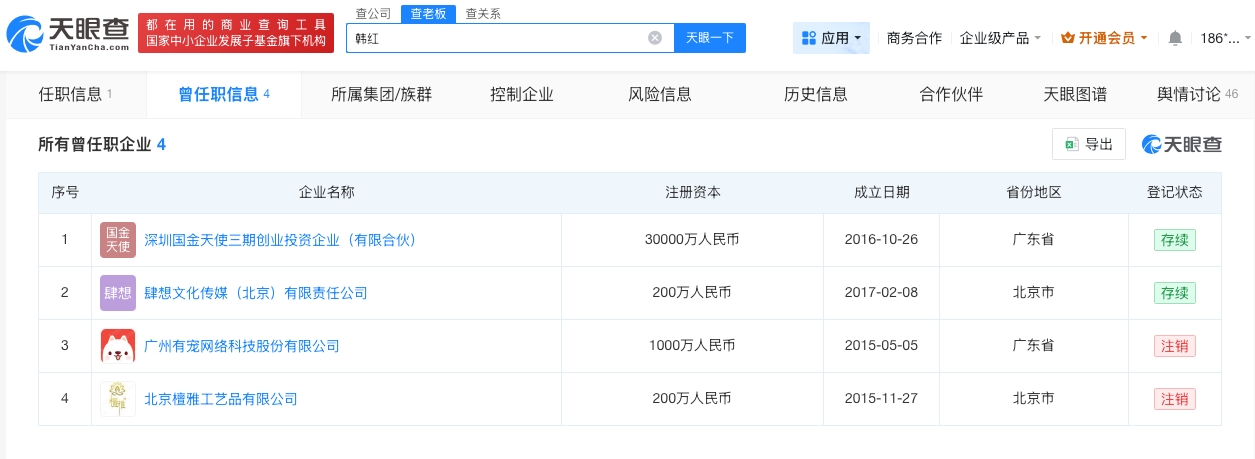Screen dimensions: 1255x459
Task: Select the date 2015-05-05
Action: 881,346
